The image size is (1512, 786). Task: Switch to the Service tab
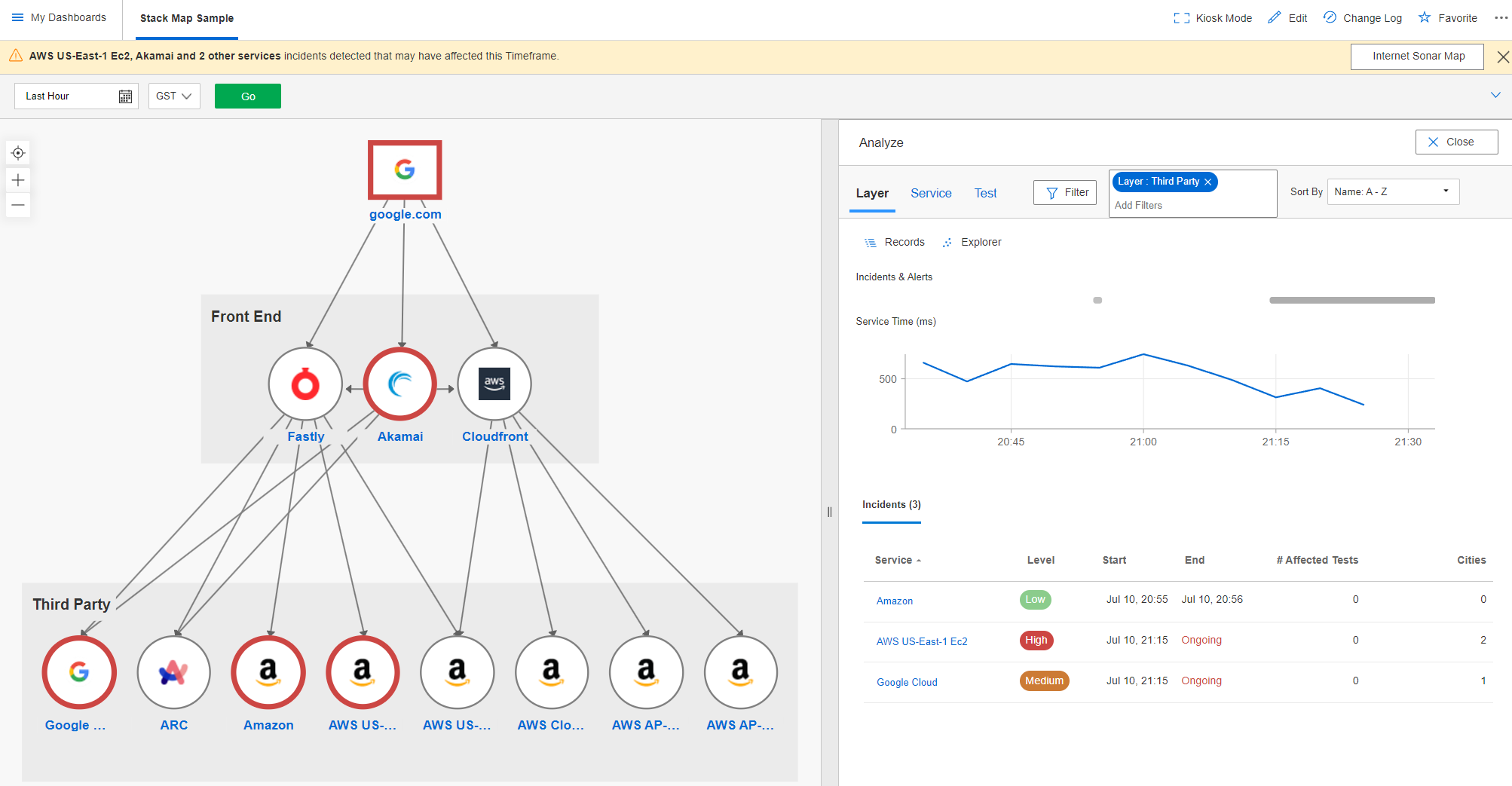pos(931,194)
